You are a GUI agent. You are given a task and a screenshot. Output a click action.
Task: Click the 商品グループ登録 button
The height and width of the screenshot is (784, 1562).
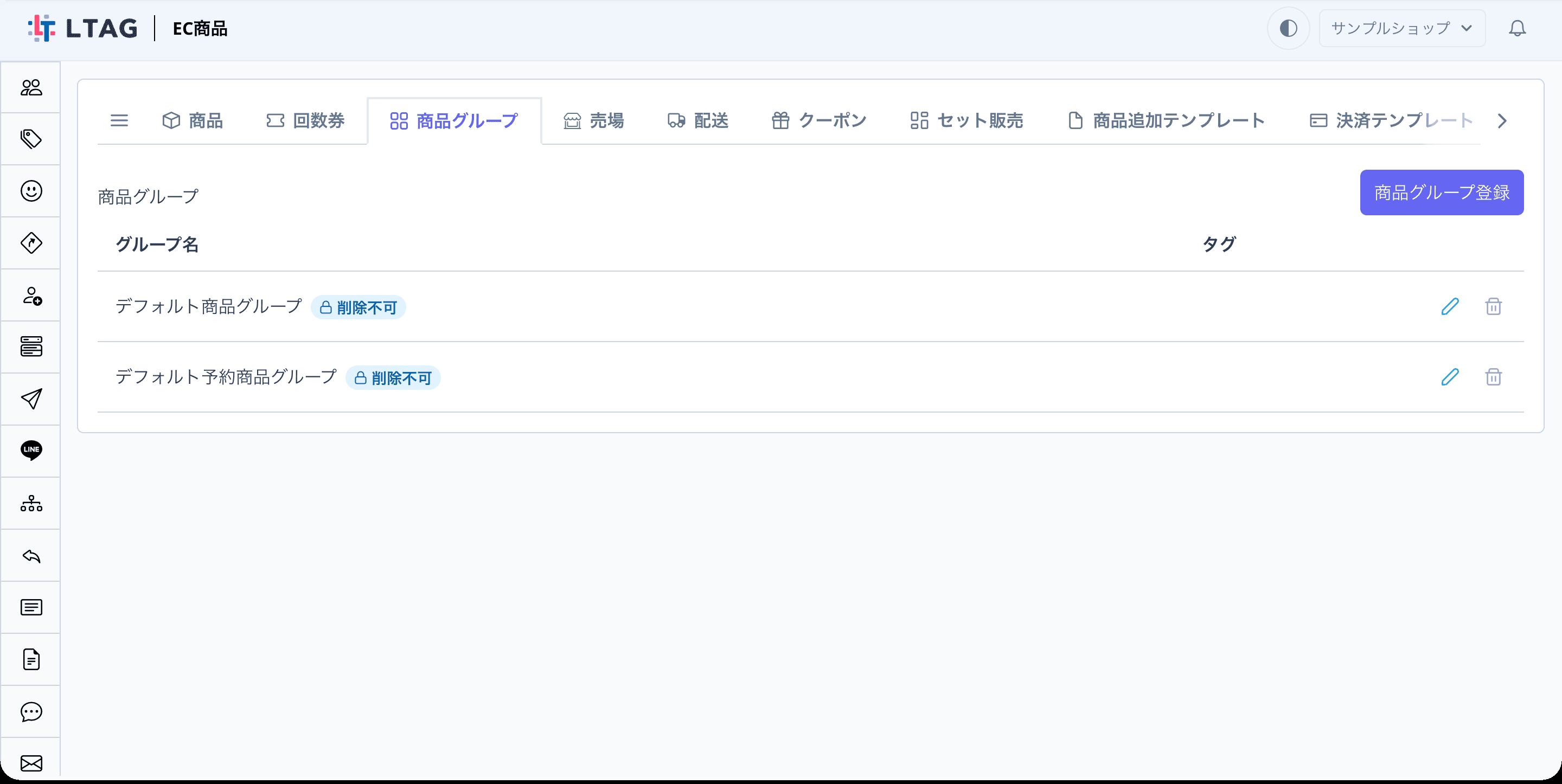coord(1442,192)
